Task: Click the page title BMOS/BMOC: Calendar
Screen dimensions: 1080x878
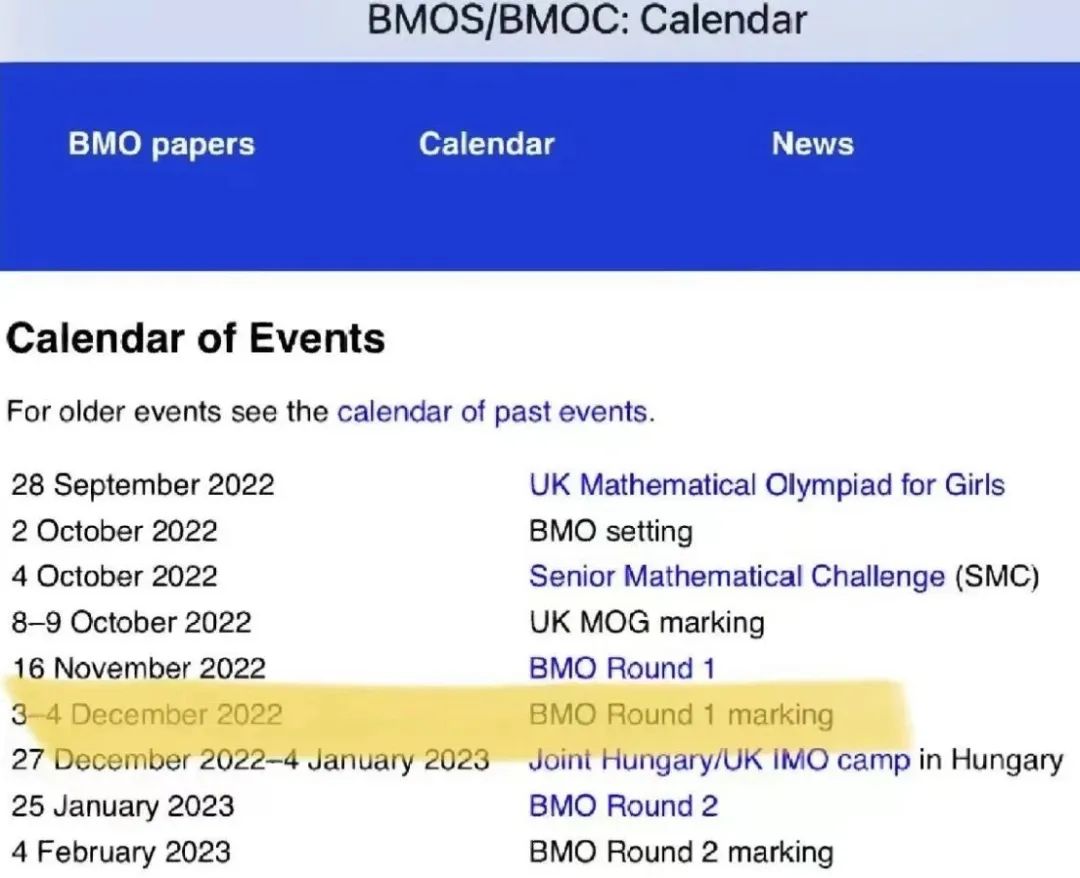Action: click(588, 20)
